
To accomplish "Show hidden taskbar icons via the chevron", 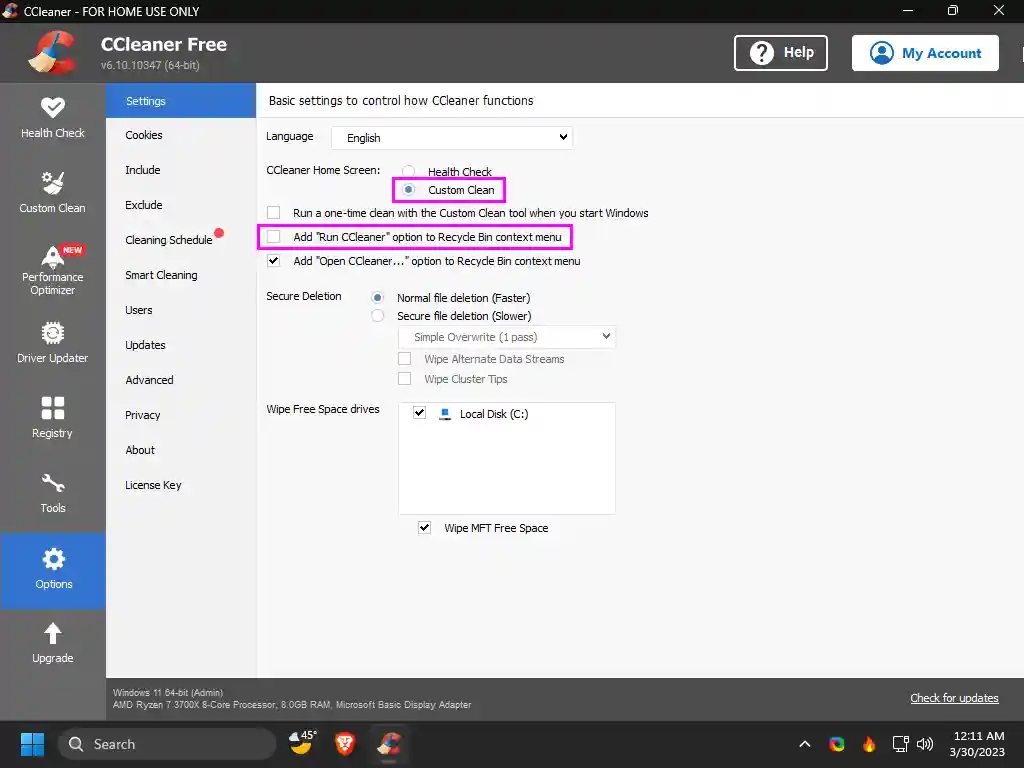I will [804, 744].
